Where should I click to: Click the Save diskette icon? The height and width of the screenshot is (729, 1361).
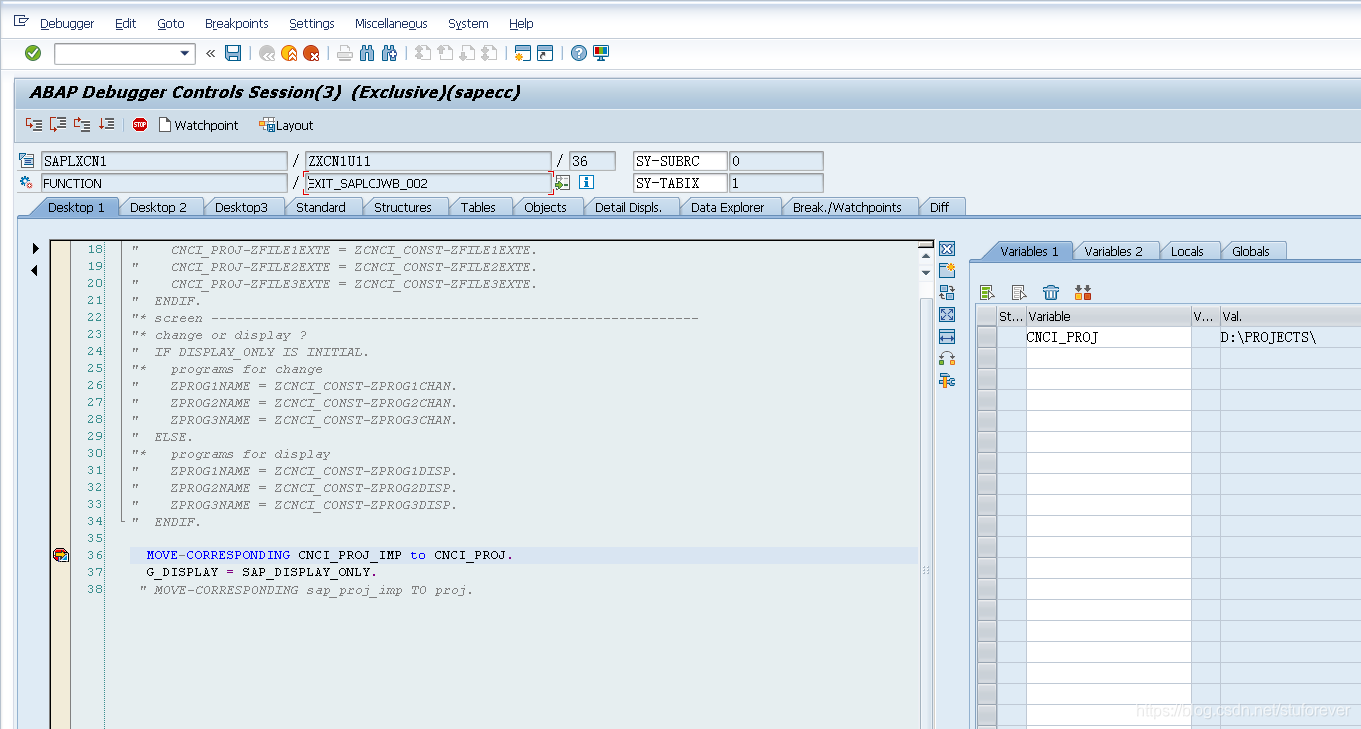(x=233, y=53)
